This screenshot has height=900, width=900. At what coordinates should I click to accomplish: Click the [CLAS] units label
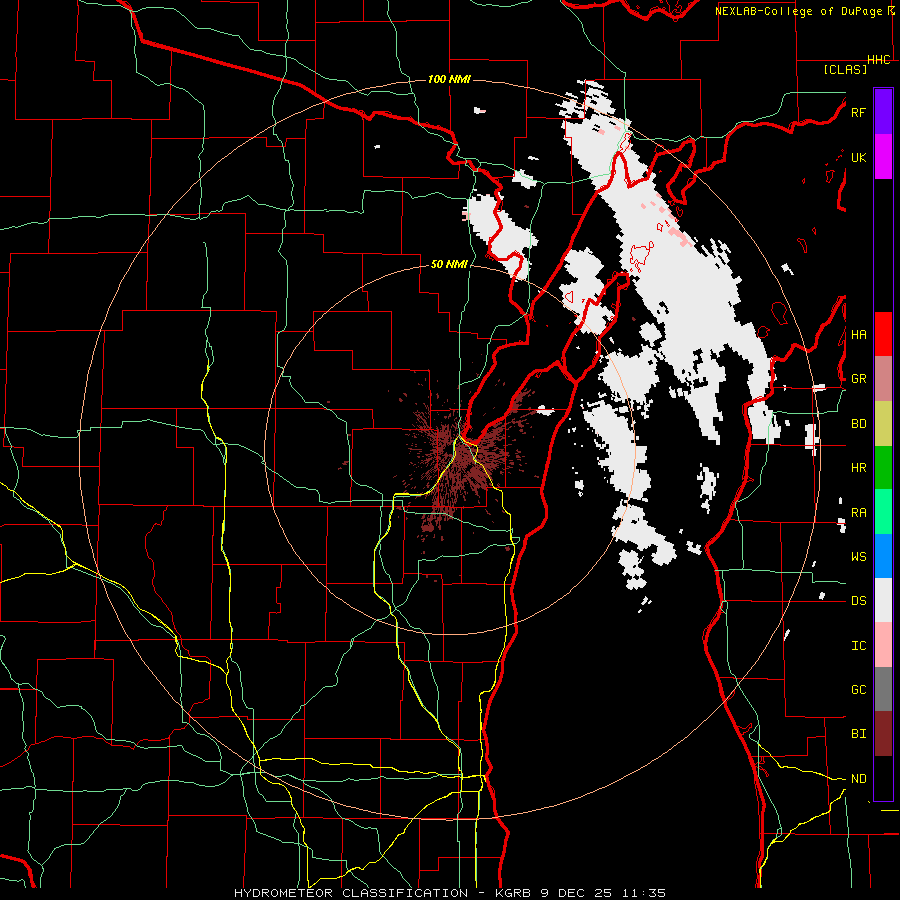coord(845,70)
